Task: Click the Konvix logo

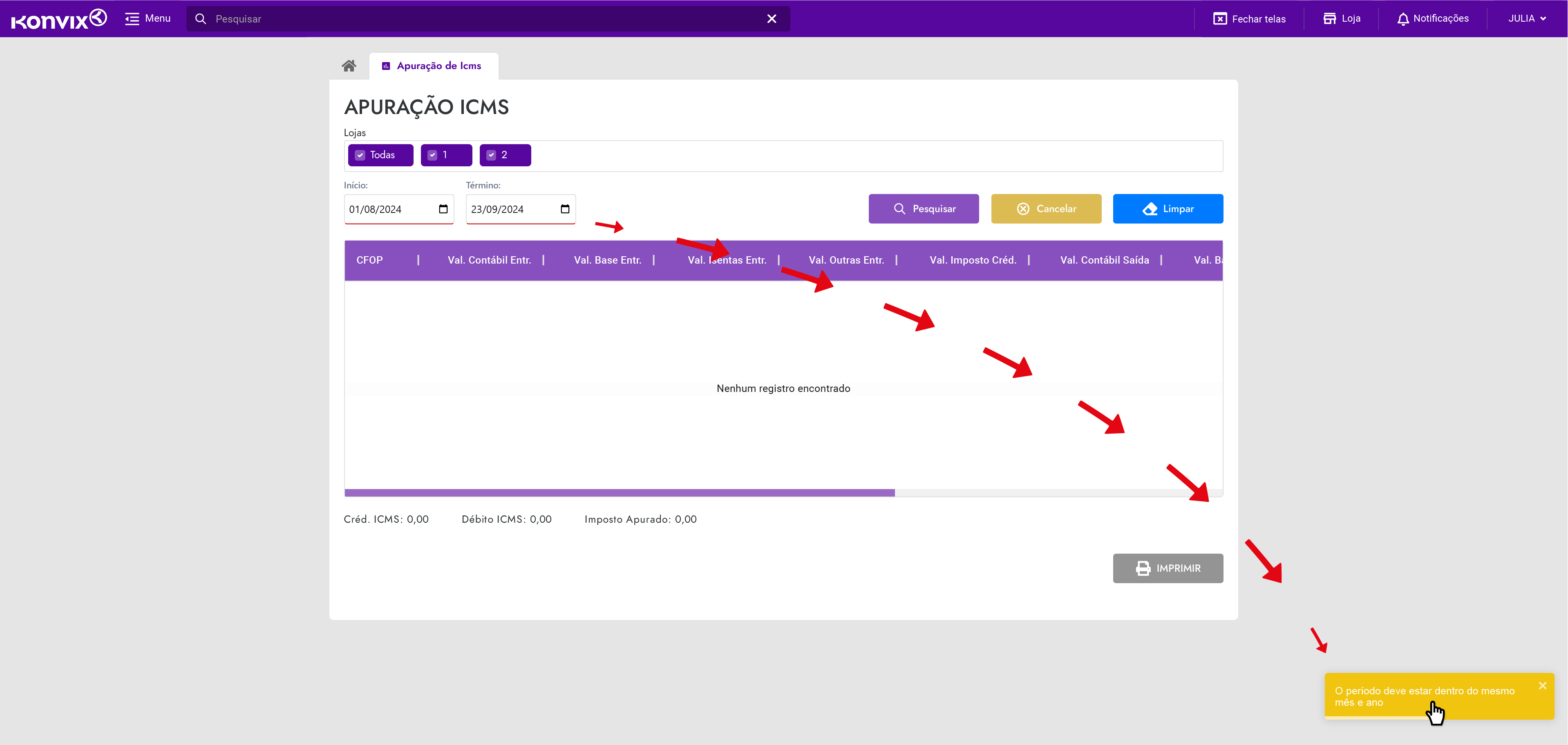Action: tap(58, 19)
